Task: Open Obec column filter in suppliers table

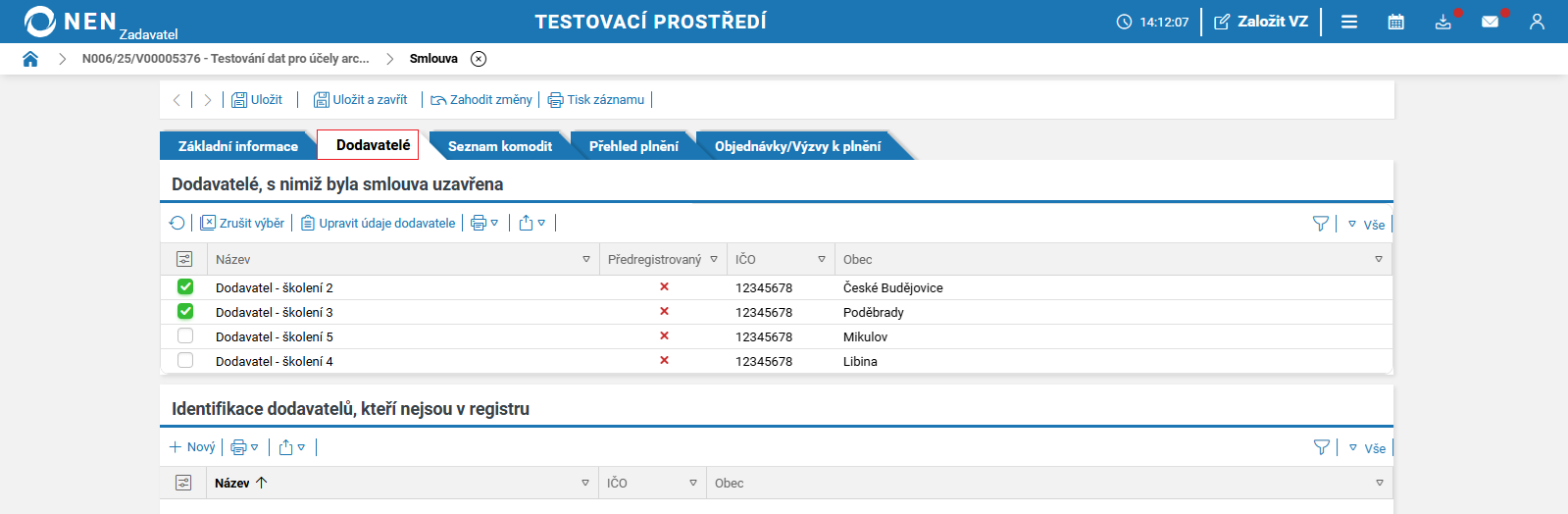Action: coord(1379,260)
